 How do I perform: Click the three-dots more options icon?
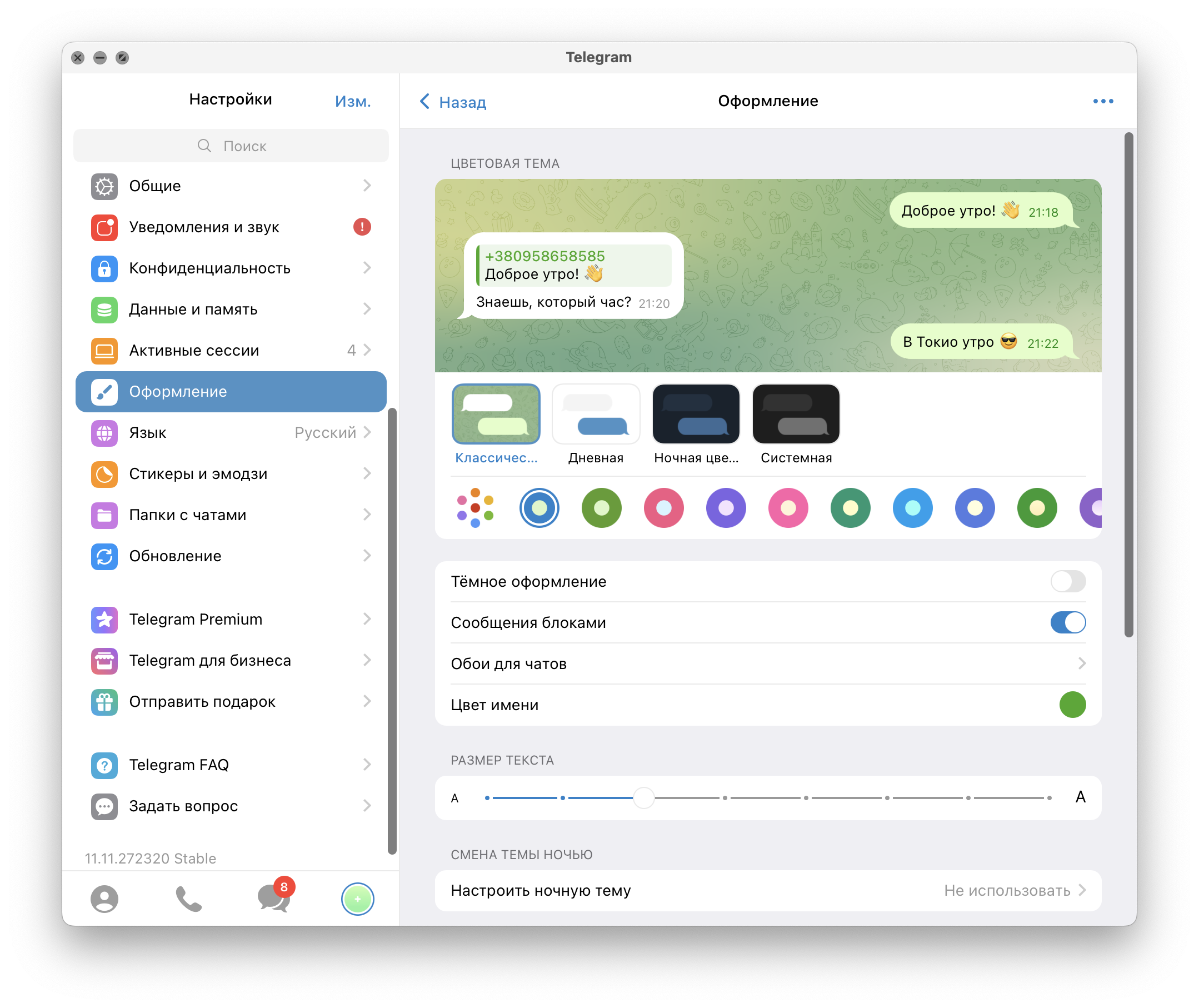click(x=1103, y=101)
